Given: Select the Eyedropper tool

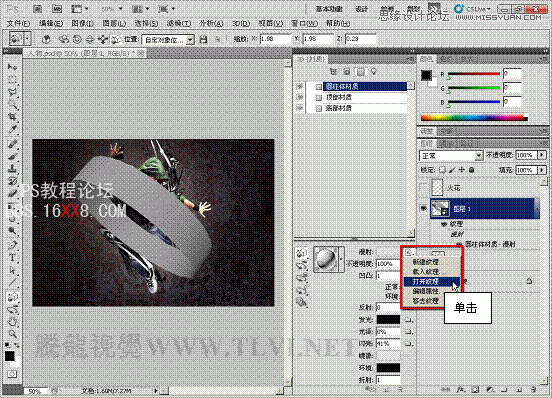Looking at the screenshot, I should 12,129.
